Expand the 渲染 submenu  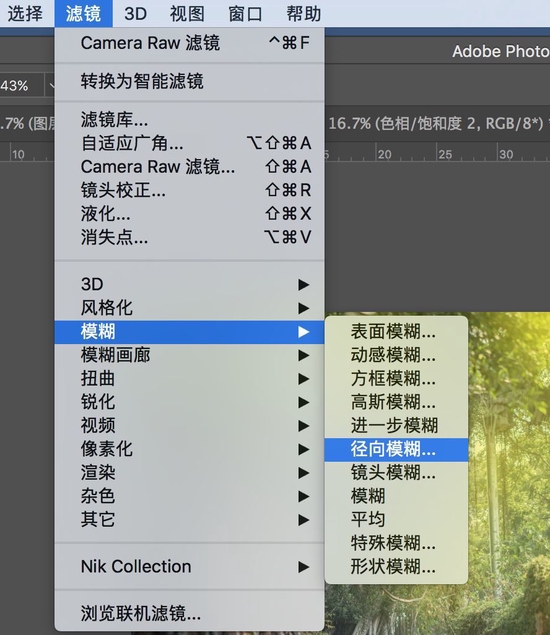189,473
